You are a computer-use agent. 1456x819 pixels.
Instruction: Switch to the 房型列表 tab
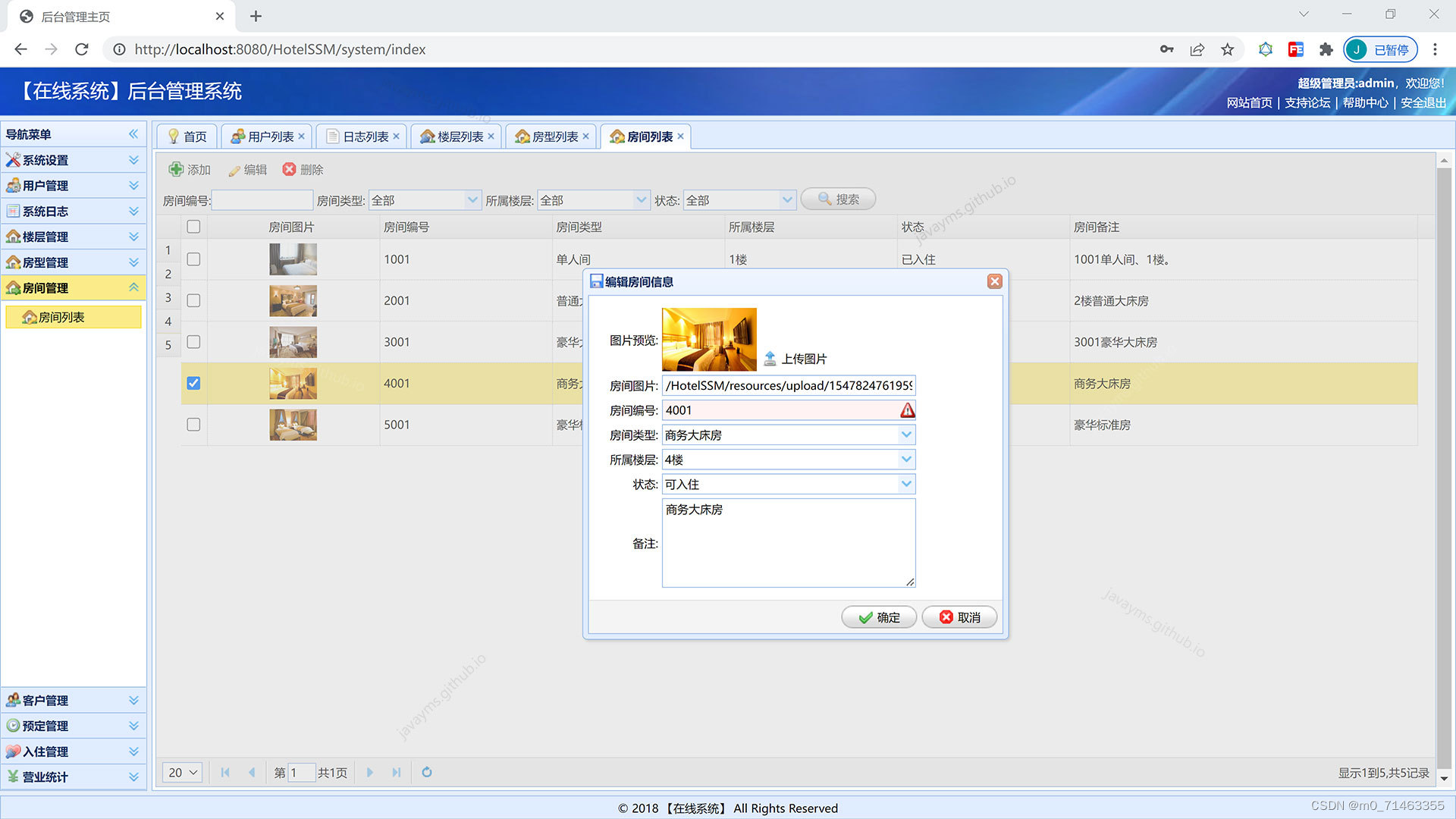click(x=554, y=136)
